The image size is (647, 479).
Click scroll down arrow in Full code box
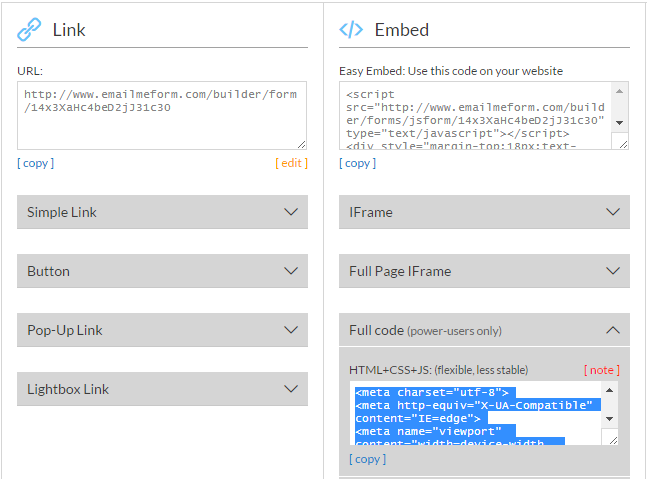[609, 419]
